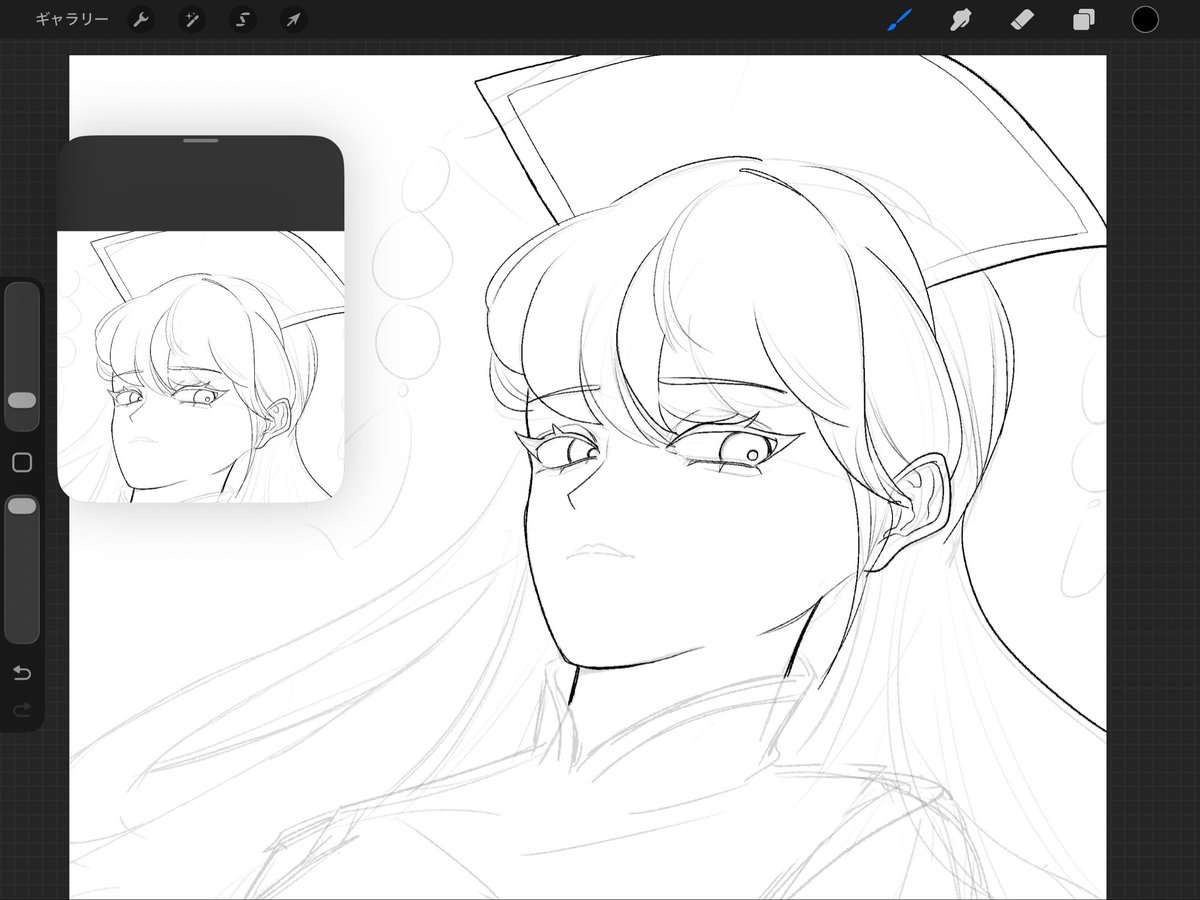1200x900 pixels.
Task: Redo the undone stroke
Action: tap(22, 711)
